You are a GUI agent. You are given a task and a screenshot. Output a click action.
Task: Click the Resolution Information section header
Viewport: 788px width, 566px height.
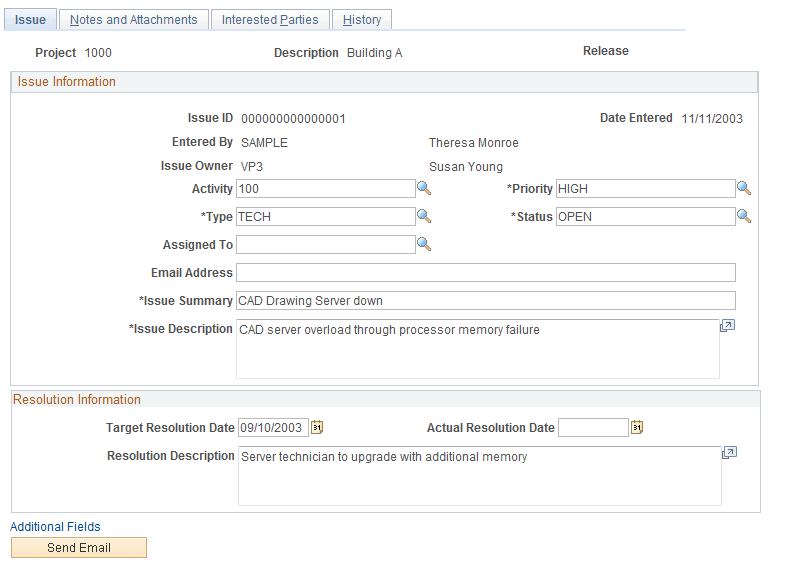point(385,400)
